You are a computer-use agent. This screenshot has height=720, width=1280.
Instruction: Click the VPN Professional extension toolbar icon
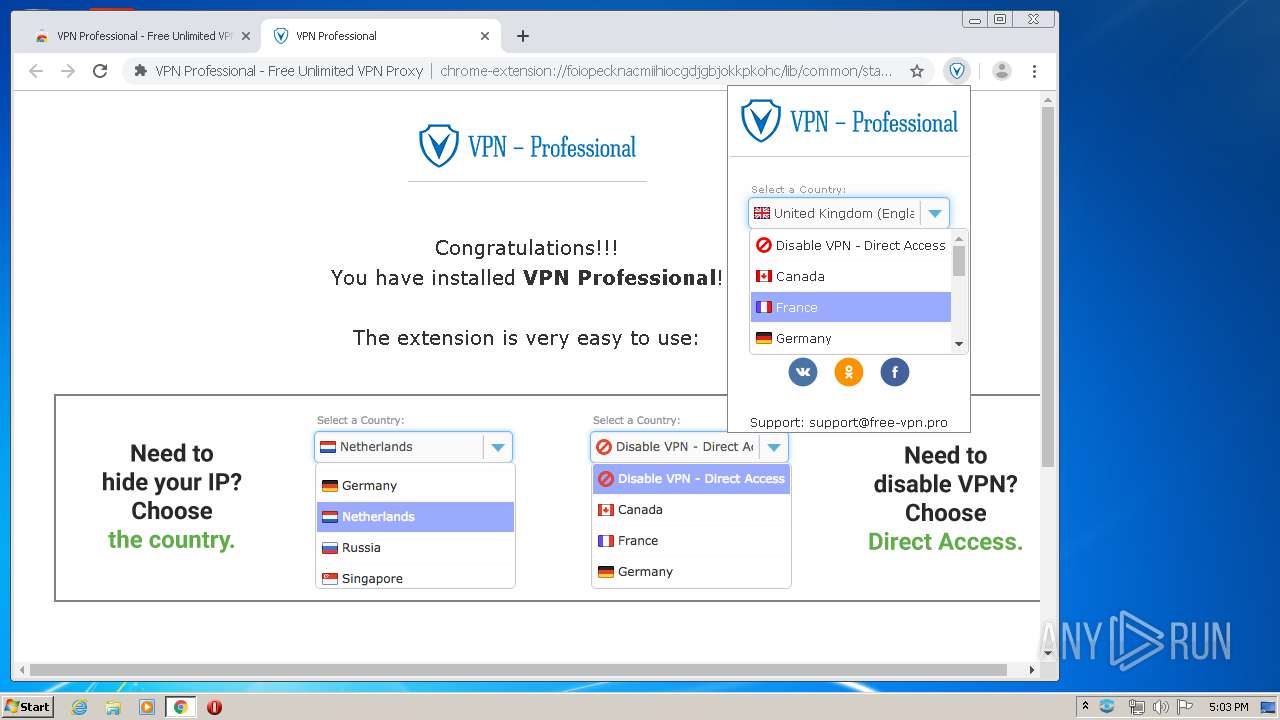pyautogui.click(x=957, y=71)
